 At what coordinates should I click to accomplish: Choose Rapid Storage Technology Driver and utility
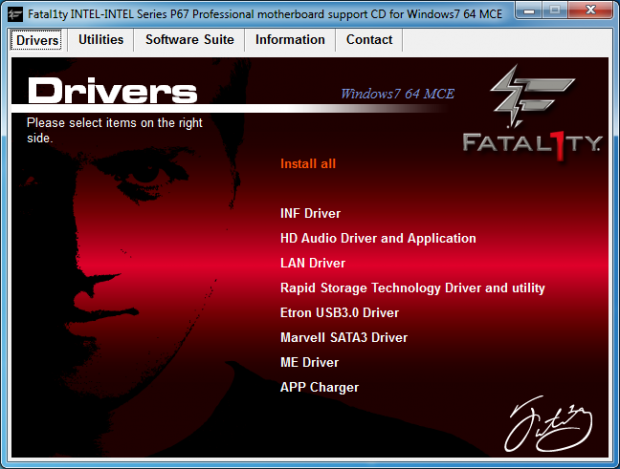[x=412, y=288]
